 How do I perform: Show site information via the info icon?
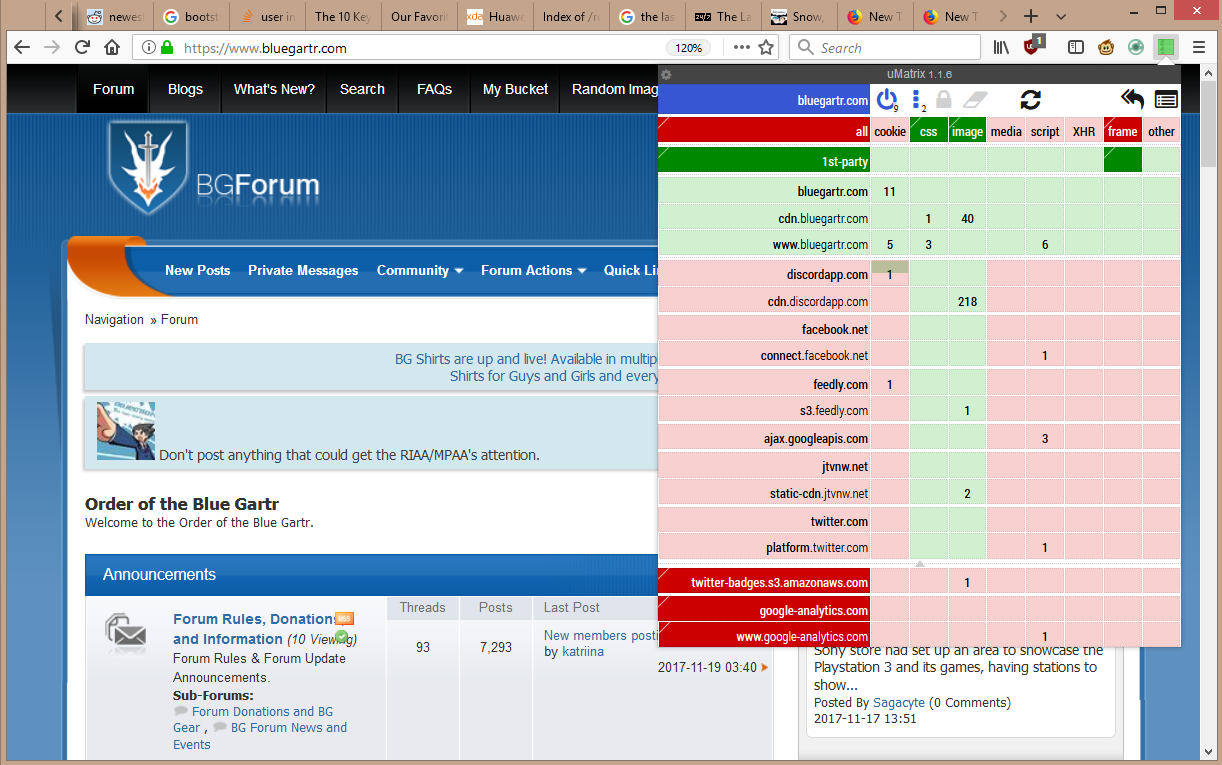pos(148,47)
